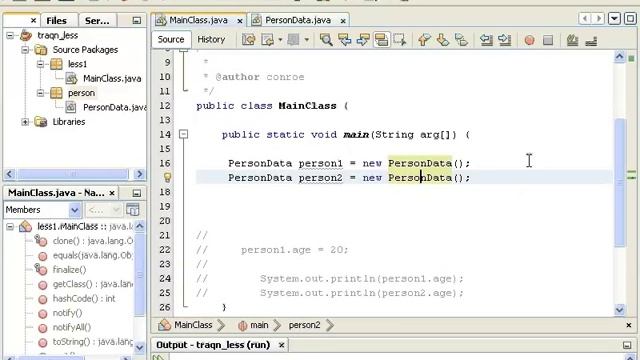Viewport: 640px width, 360px height.
Task: Close the MainClass.java editor tab
Action: click(240, 20)
